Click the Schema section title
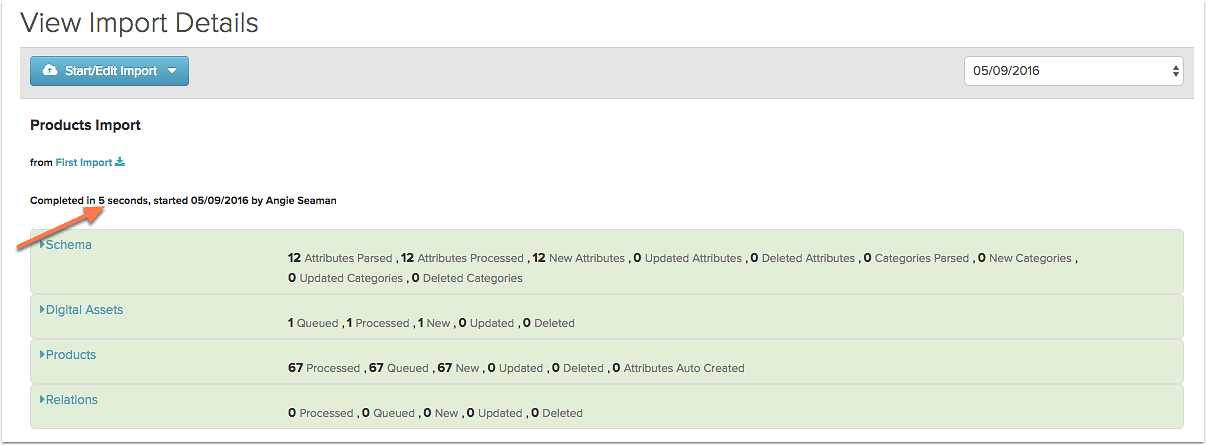1206x445 pixels. coord(68,245)
